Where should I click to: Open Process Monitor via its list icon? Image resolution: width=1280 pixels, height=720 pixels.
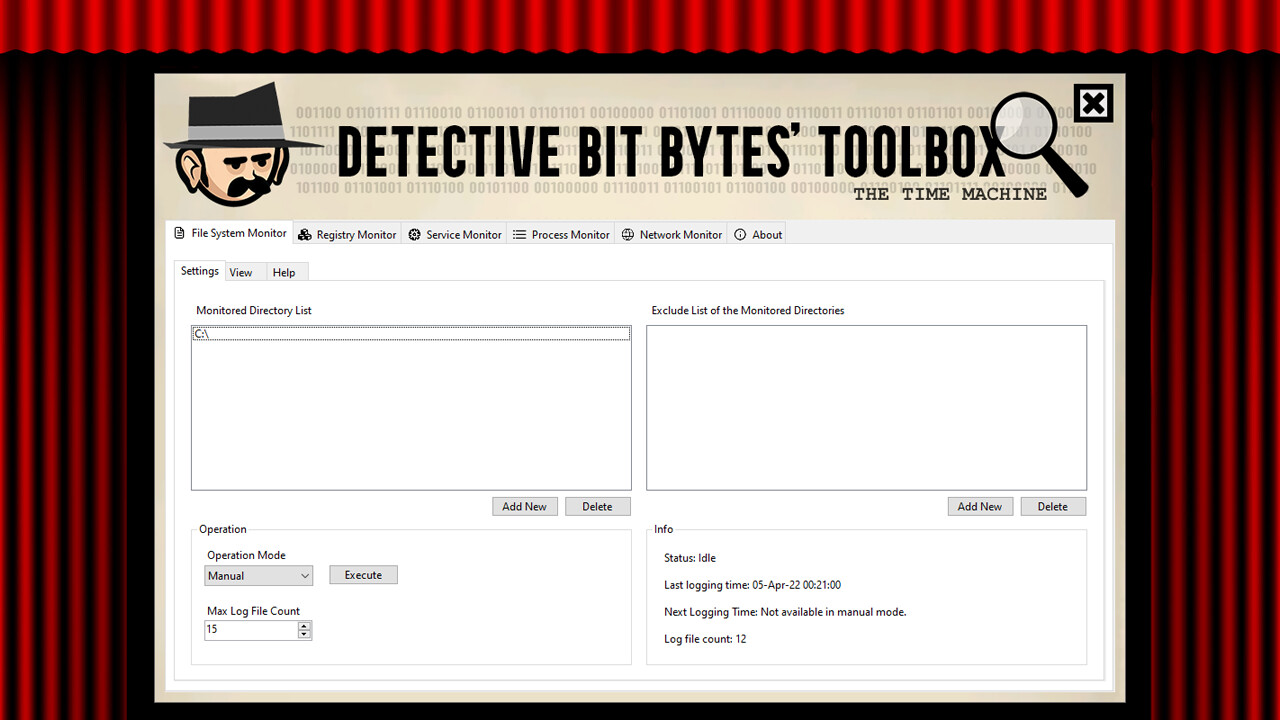click(519, 234)
